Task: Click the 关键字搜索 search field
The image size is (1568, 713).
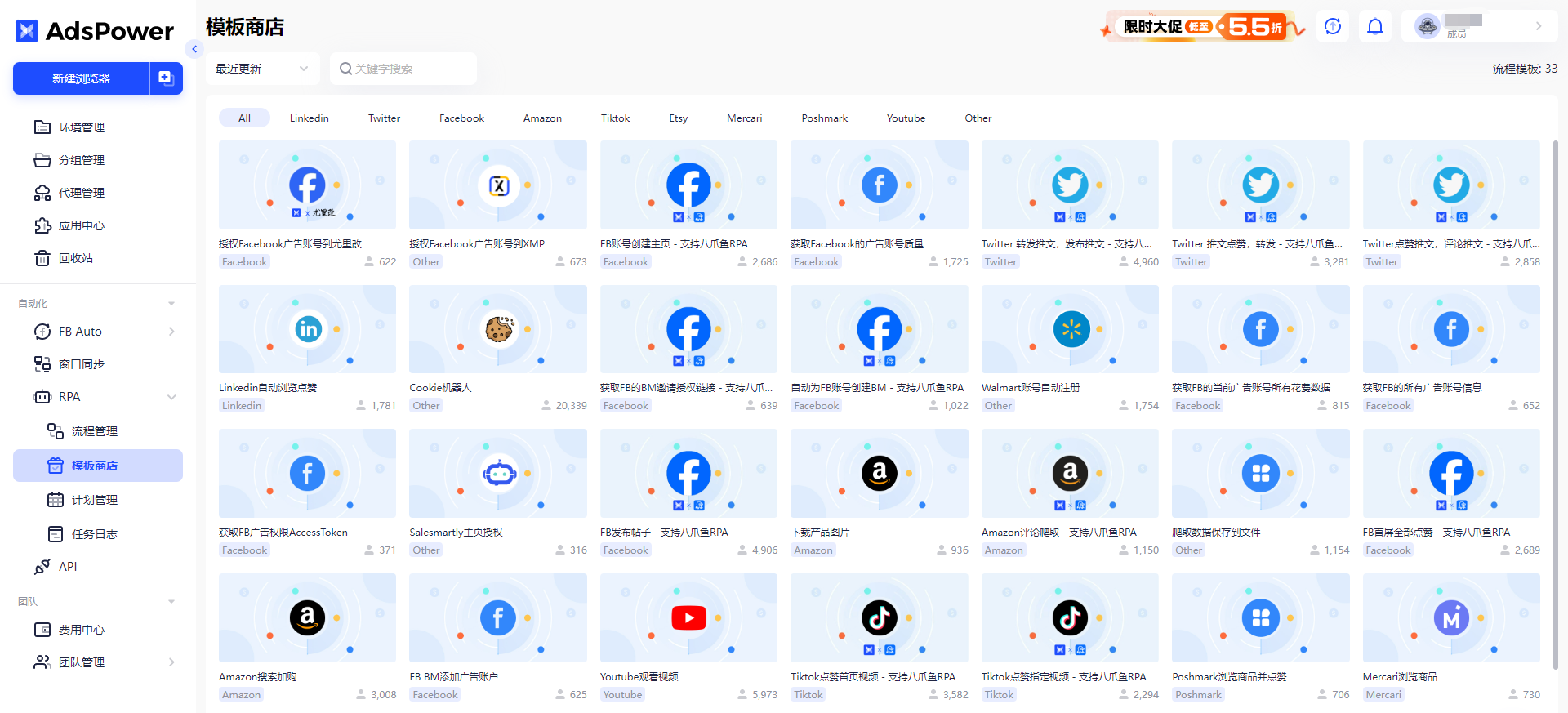Action: click(403, 69)
